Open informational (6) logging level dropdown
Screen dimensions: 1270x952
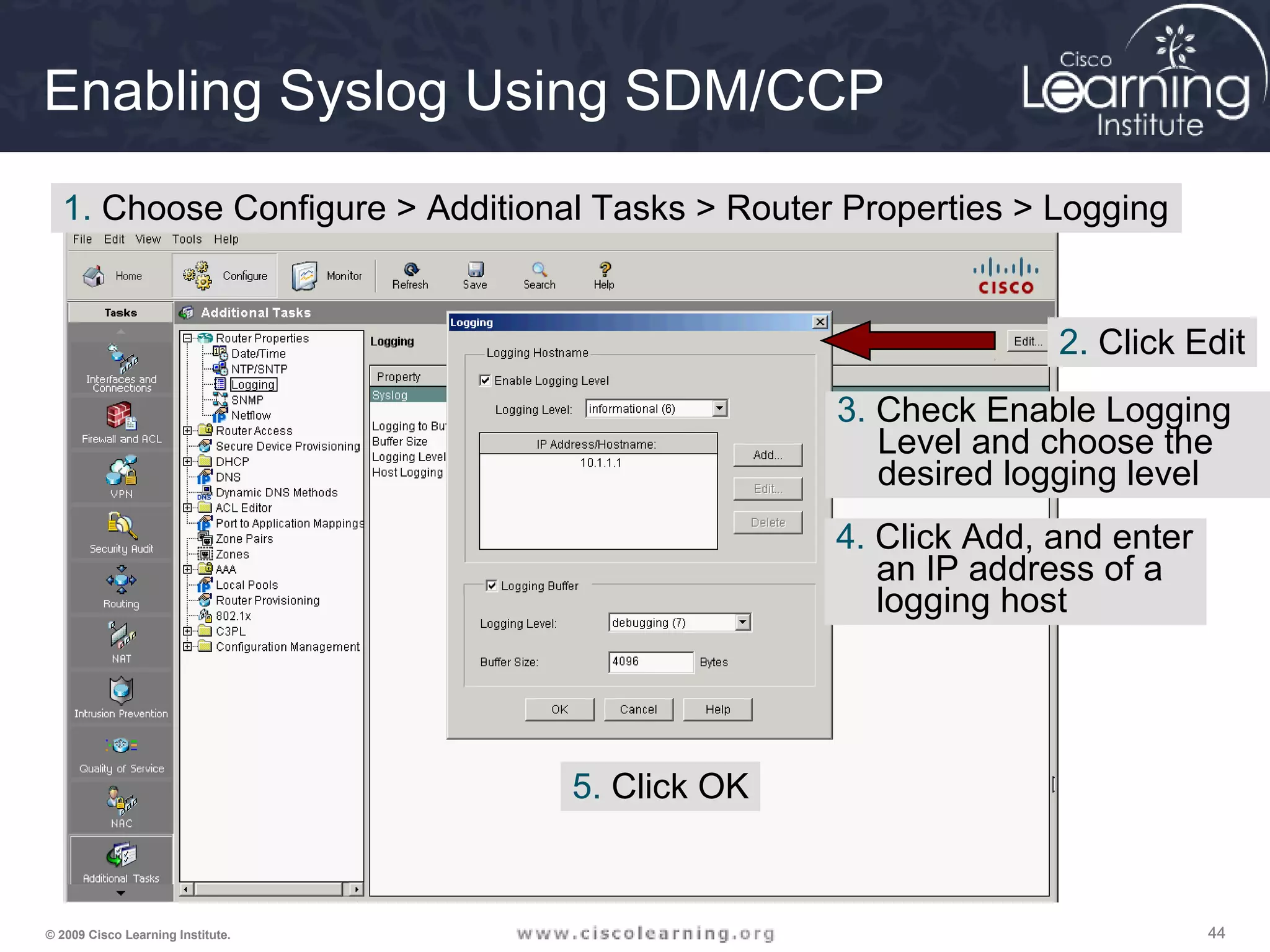coord(719,408)
